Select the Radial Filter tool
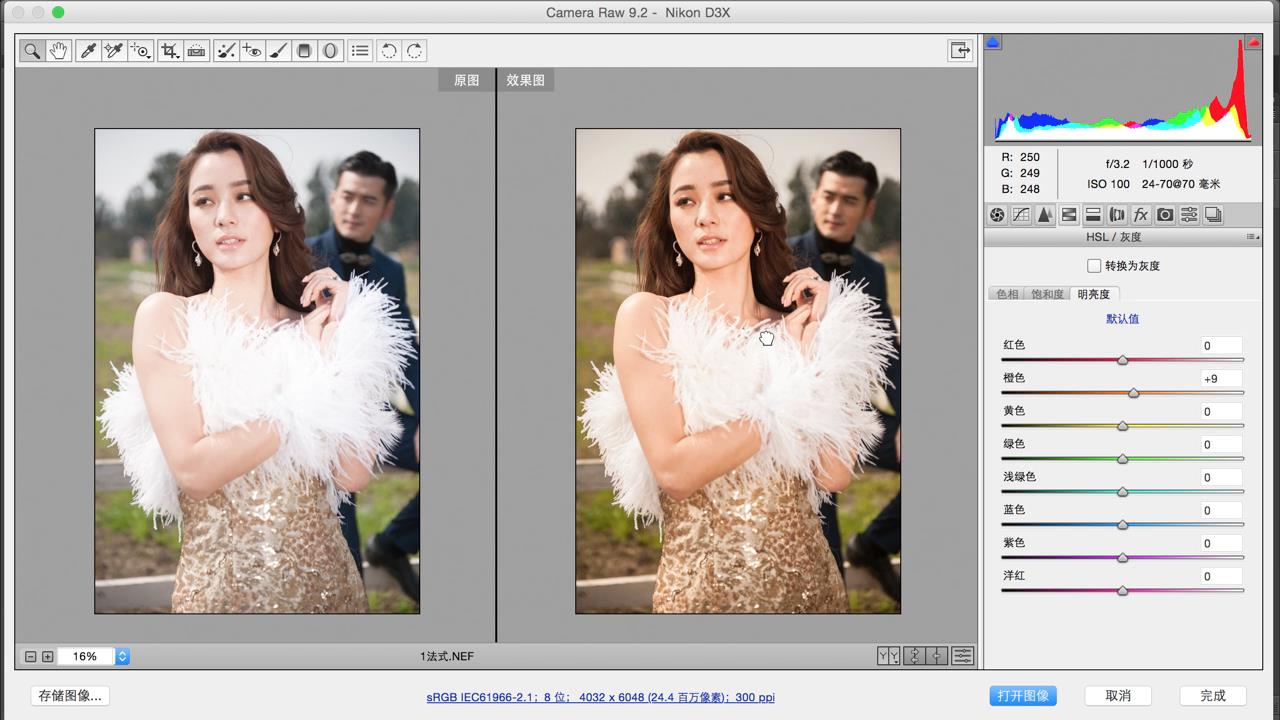This screenshot has width=1280, height=720. point(330,51)
